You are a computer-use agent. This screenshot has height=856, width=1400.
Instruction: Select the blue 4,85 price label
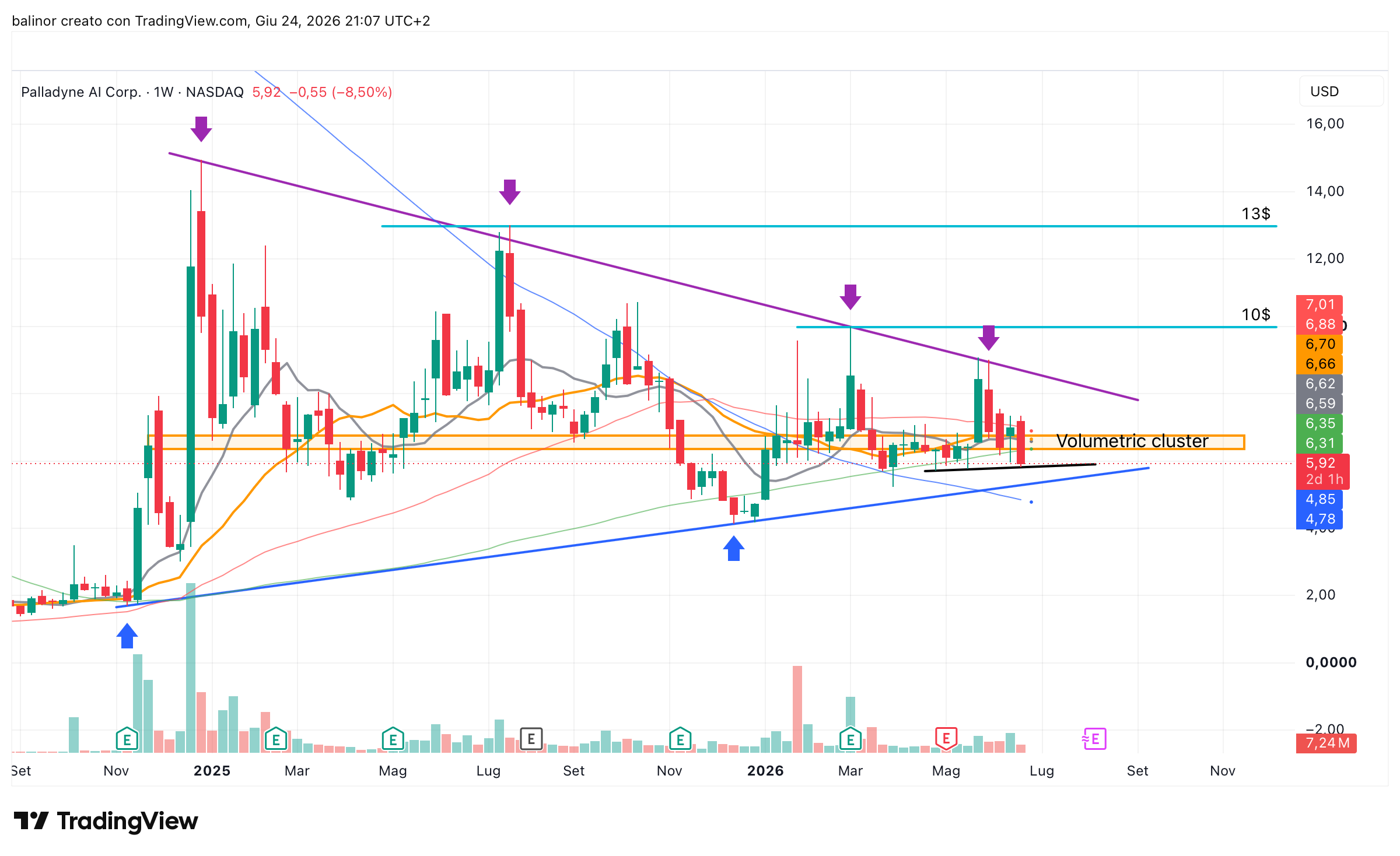pyautogui.click(x=1319, y=499)
